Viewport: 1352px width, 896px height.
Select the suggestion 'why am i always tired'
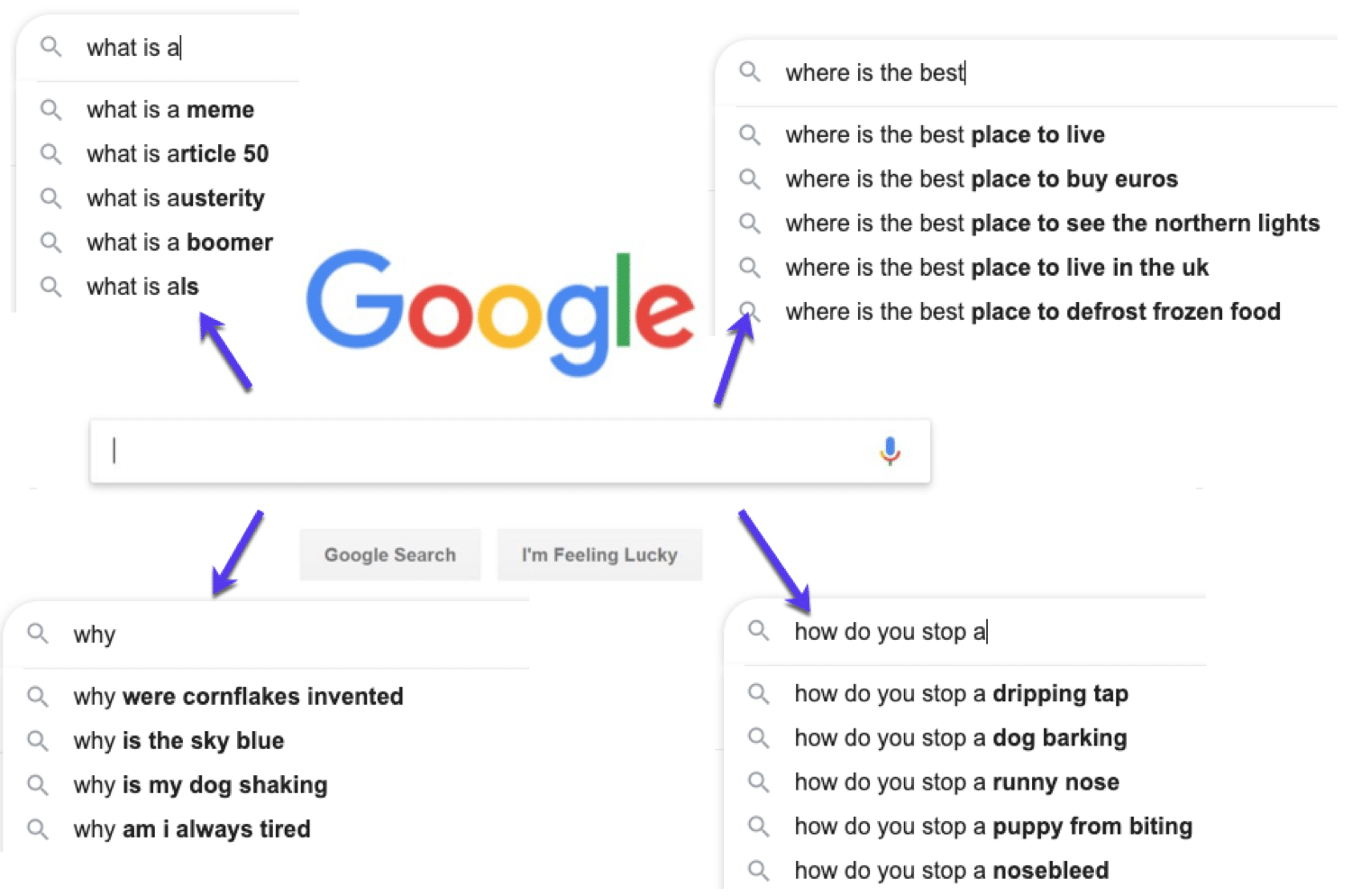[191, 828]
